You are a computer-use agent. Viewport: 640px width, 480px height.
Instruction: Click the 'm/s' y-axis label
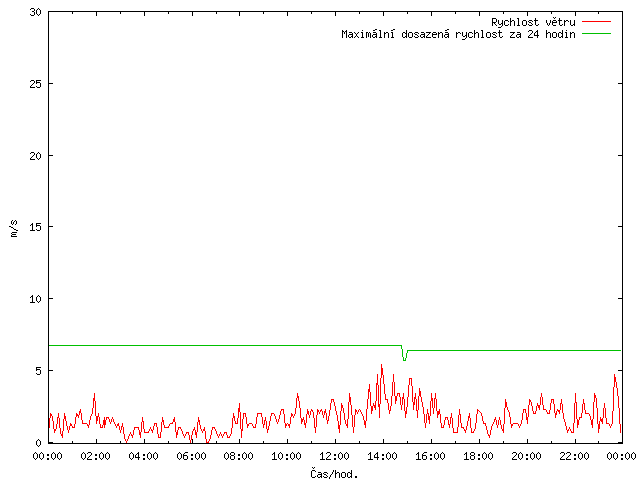click(x=14, y=228)
